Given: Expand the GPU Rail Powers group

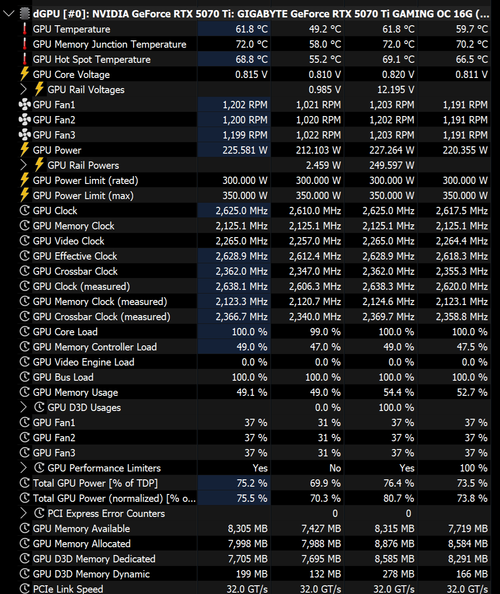Looking at the screenshot, I should 23,165.
